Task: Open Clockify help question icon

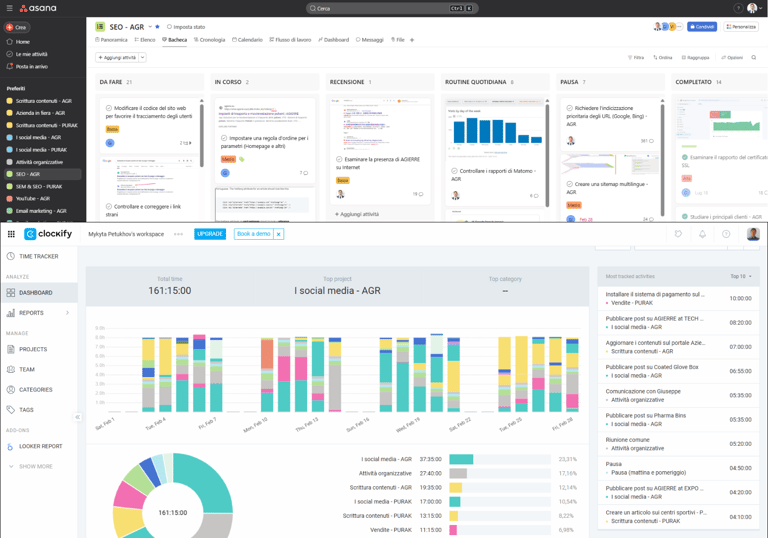Action: tap(726, 234)
